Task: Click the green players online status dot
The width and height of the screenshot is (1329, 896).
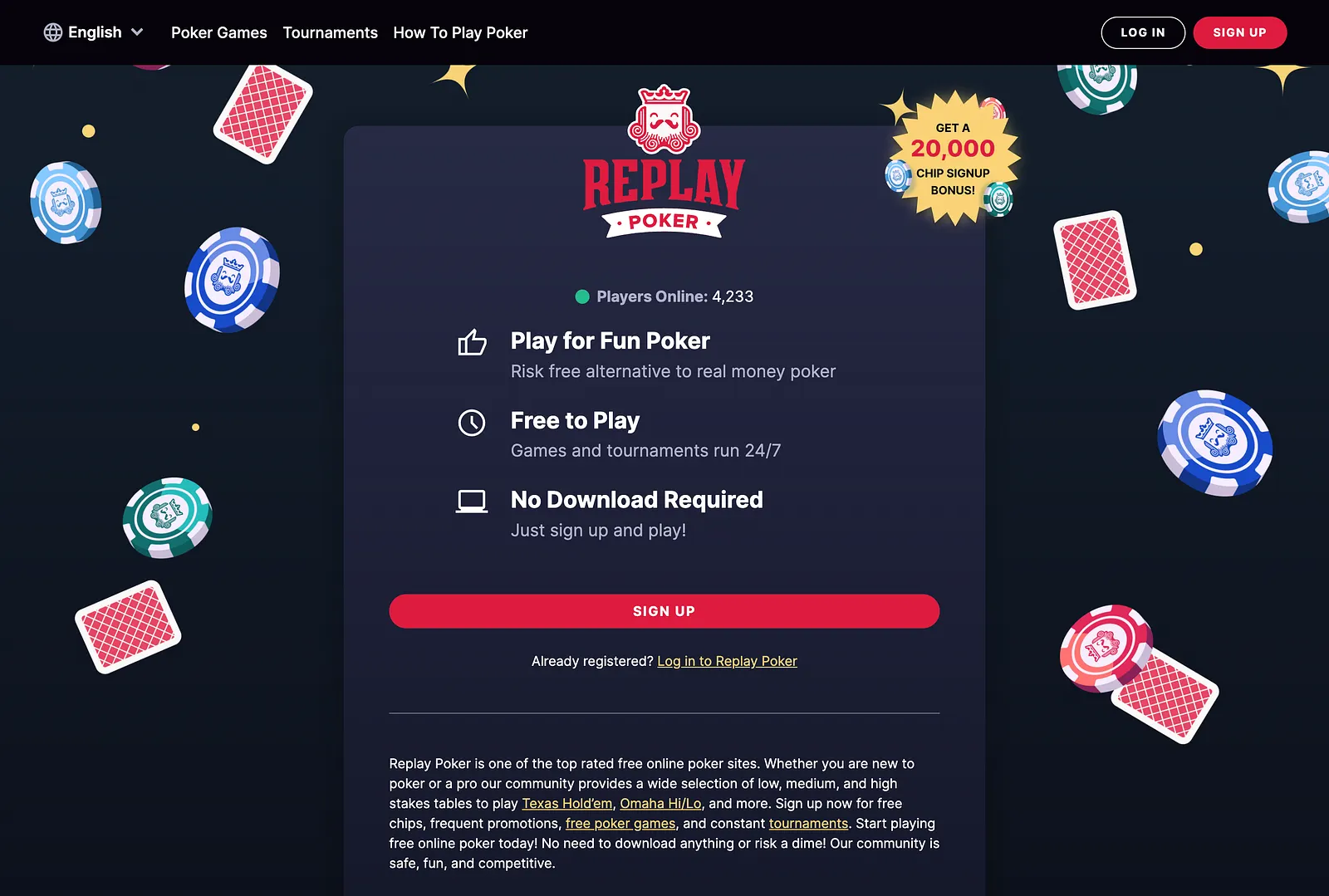Action: (x=582, y=296)
